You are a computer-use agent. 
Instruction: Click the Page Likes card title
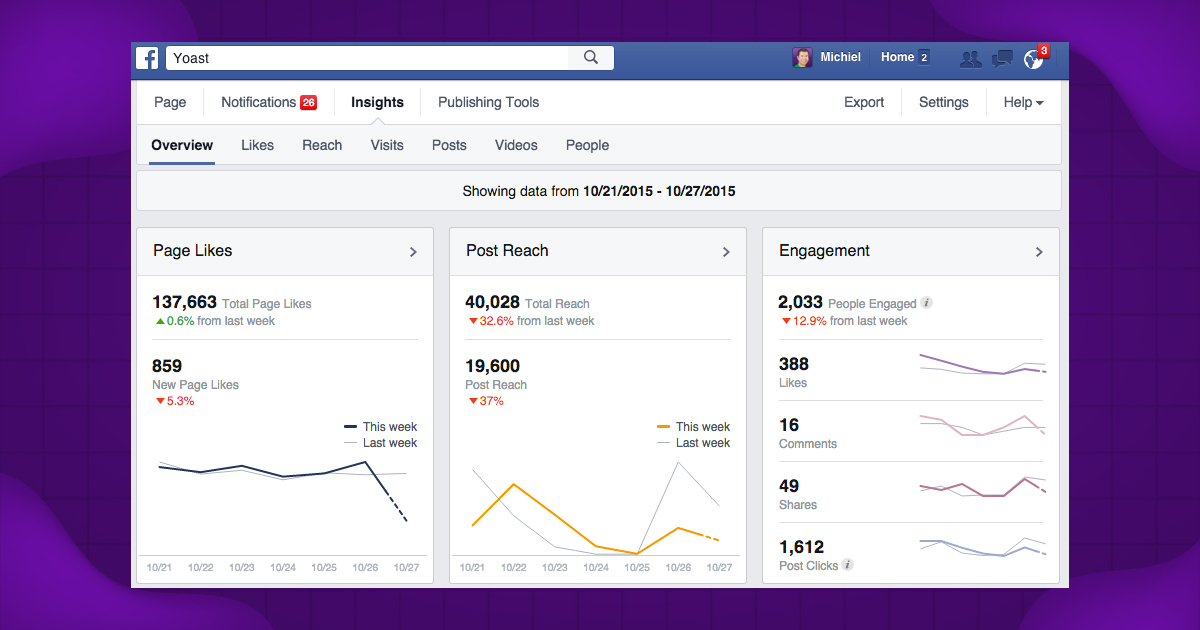[x=192, y=251]
